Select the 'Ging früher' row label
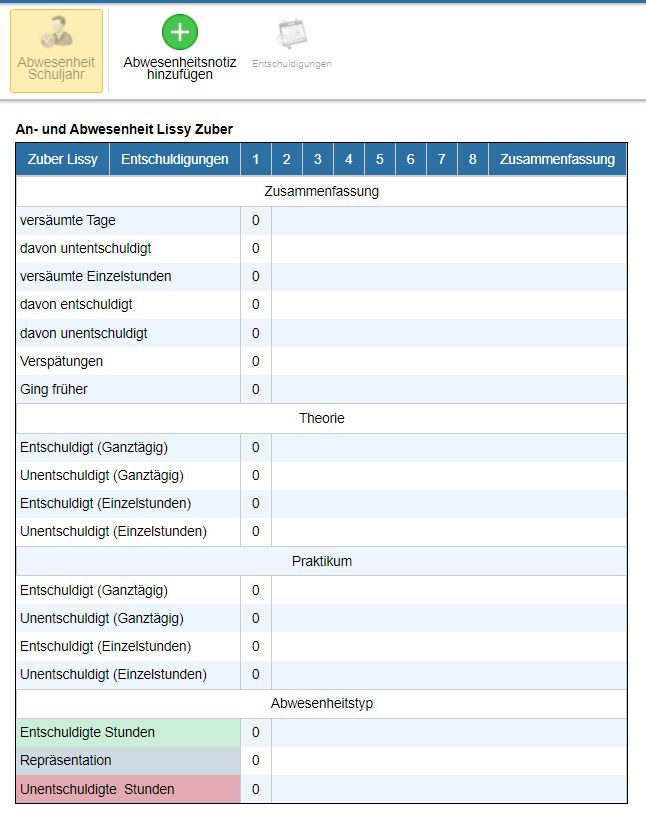Image resolution: width=646 pixels, height=815 pixels. pyautogui.click(x=54, y=389)
